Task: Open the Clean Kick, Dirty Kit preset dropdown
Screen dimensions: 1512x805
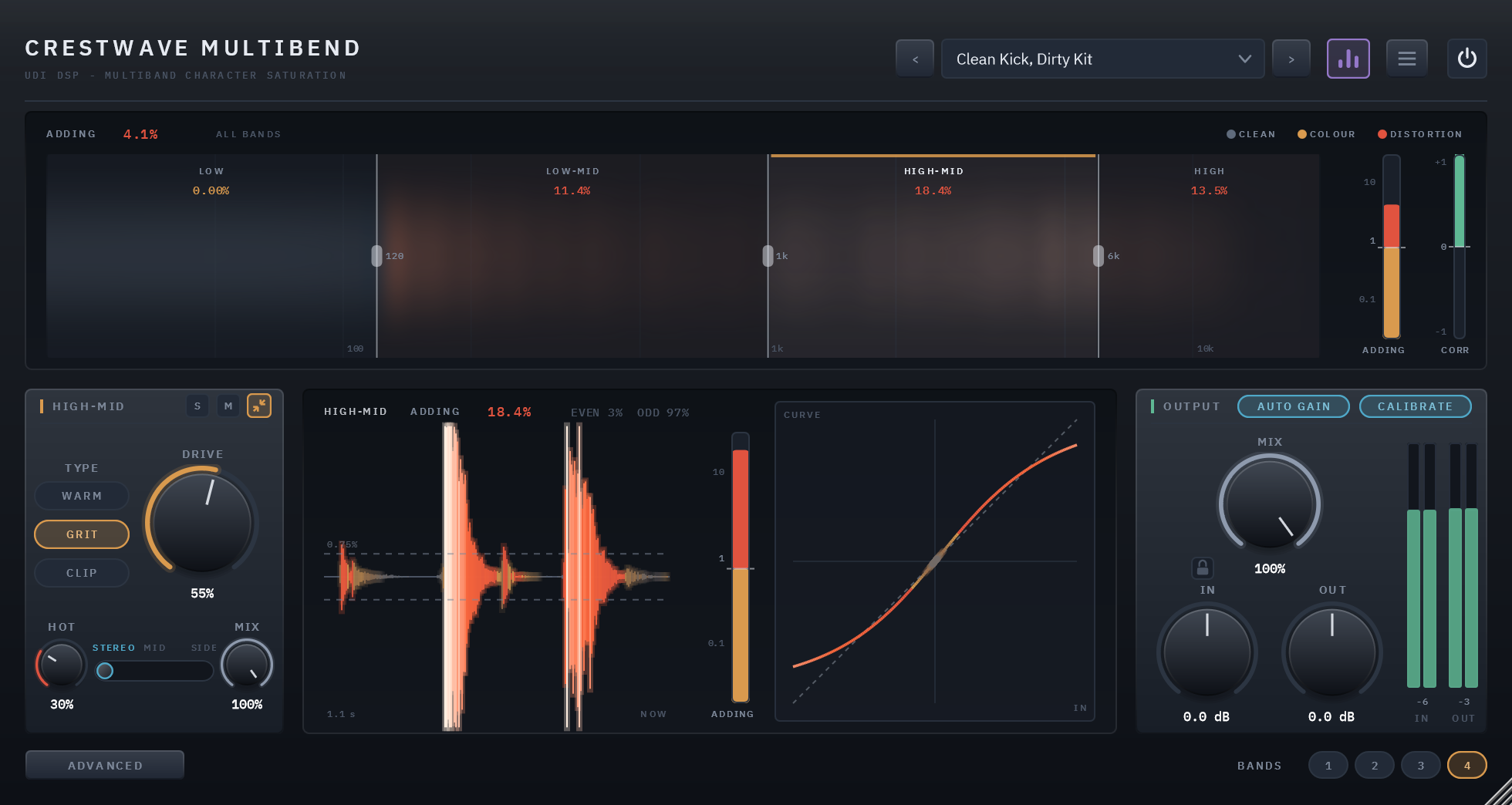Action: (1102, 59)
